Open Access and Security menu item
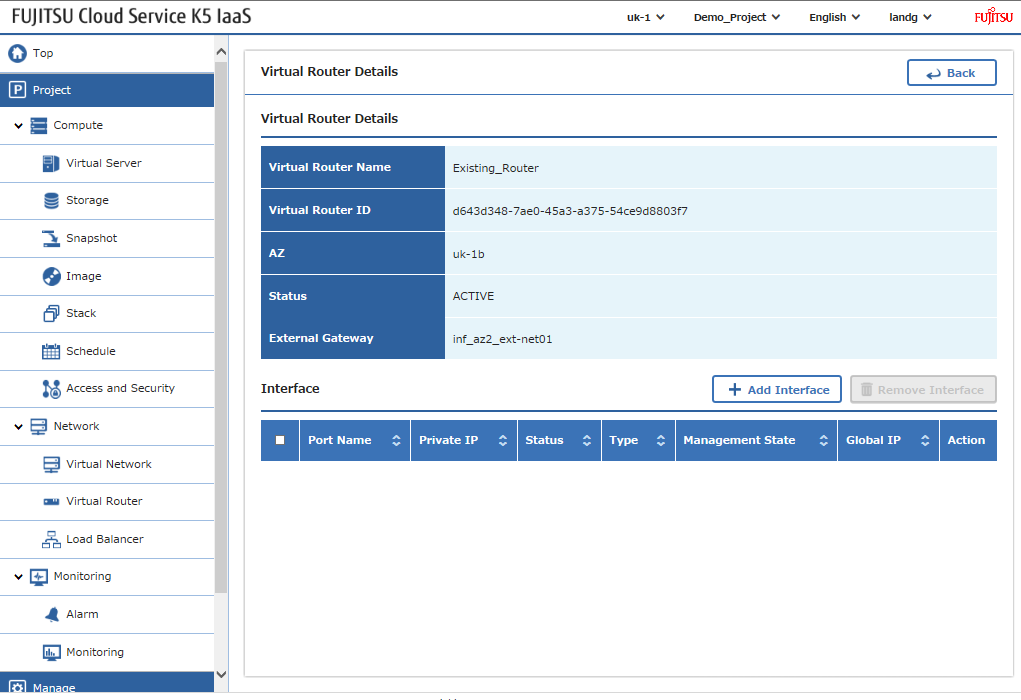Screen dimensions: 1021x700 (x=107, y=389)
